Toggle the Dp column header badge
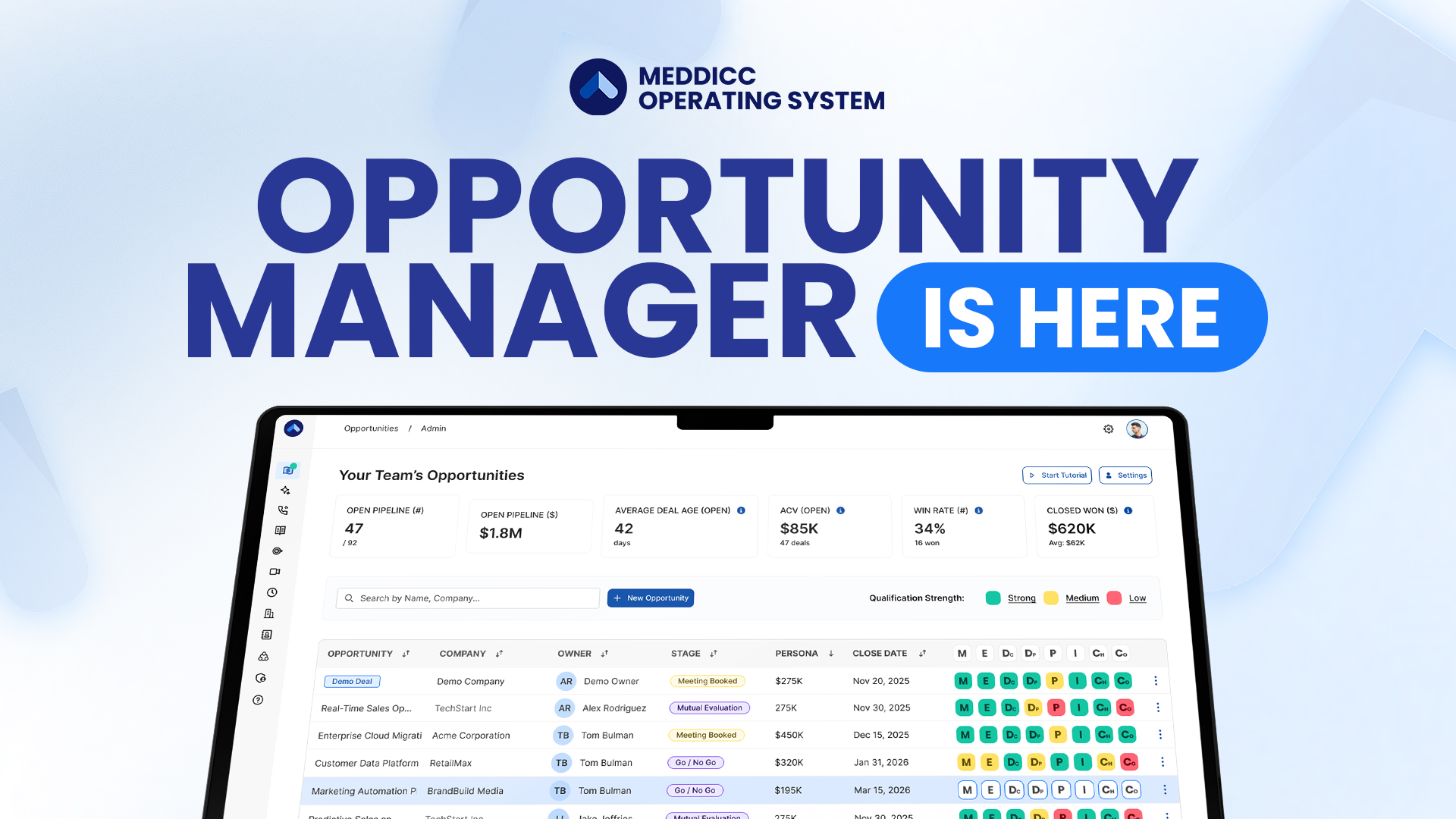The width and height of the screenshot is (1456, 819). (x=1030, y=653)
